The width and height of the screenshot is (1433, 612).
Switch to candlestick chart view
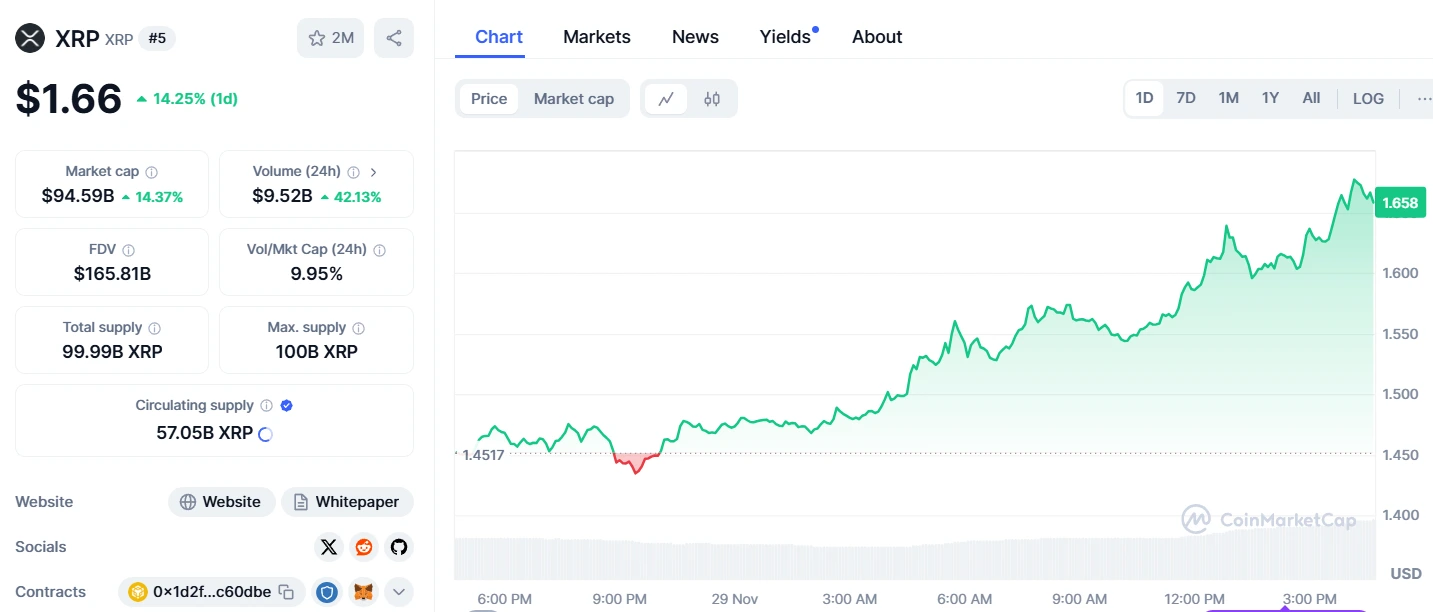point(712,99)
